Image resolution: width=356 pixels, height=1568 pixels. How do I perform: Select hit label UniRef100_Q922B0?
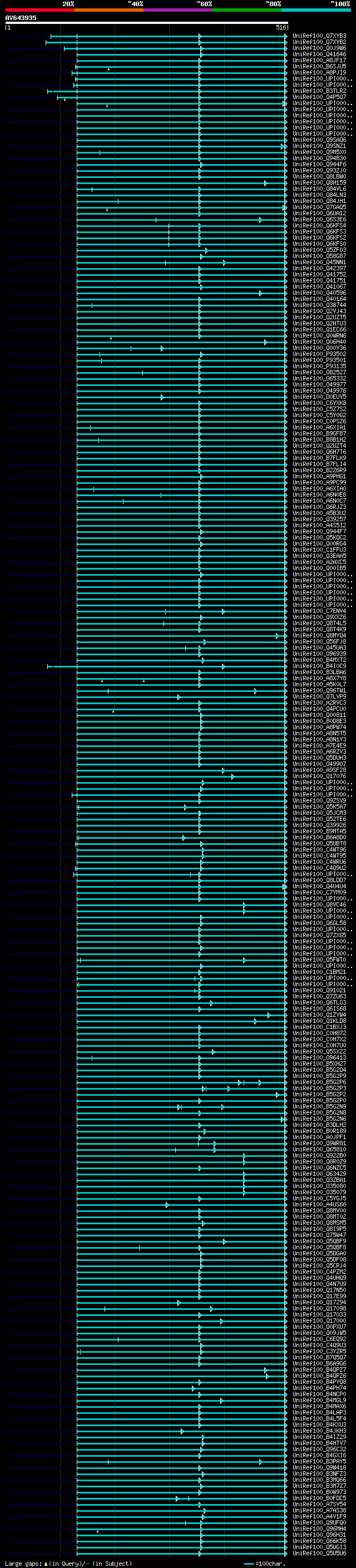pos(319,1155)
